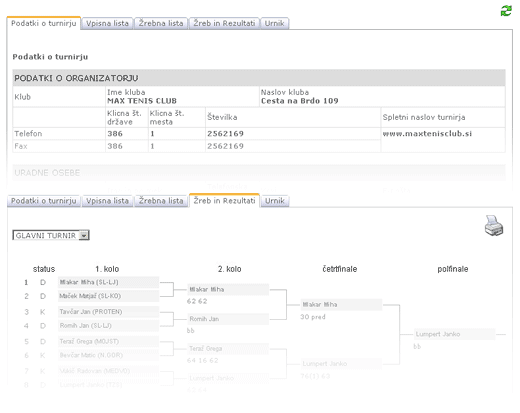Select lower Podatki o turnirju tab
This screenshot has width=520, height=413.
click(44, 201)
